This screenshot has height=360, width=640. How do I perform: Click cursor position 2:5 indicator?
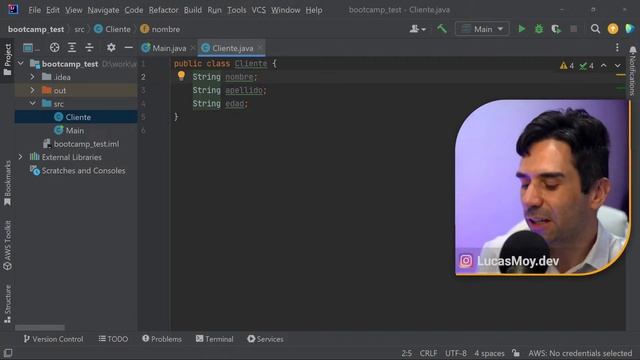point(407,353)
